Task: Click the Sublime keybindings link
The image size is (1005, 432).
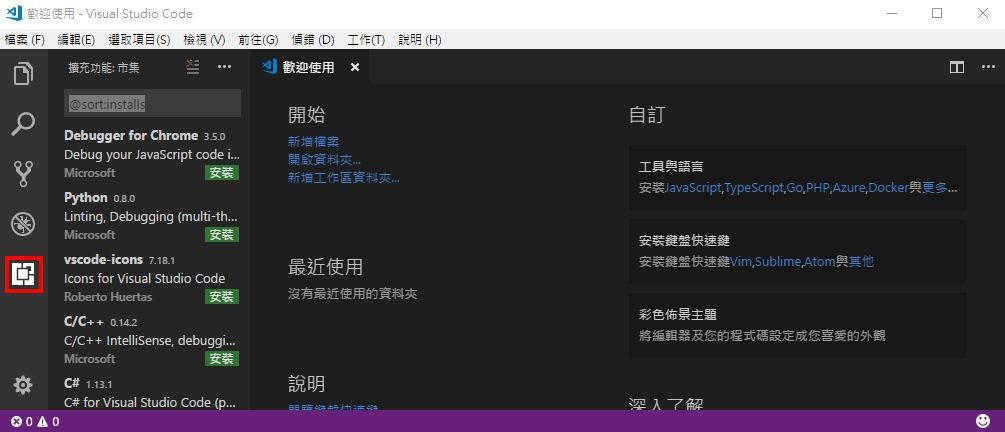Action: tap(777, 262)
